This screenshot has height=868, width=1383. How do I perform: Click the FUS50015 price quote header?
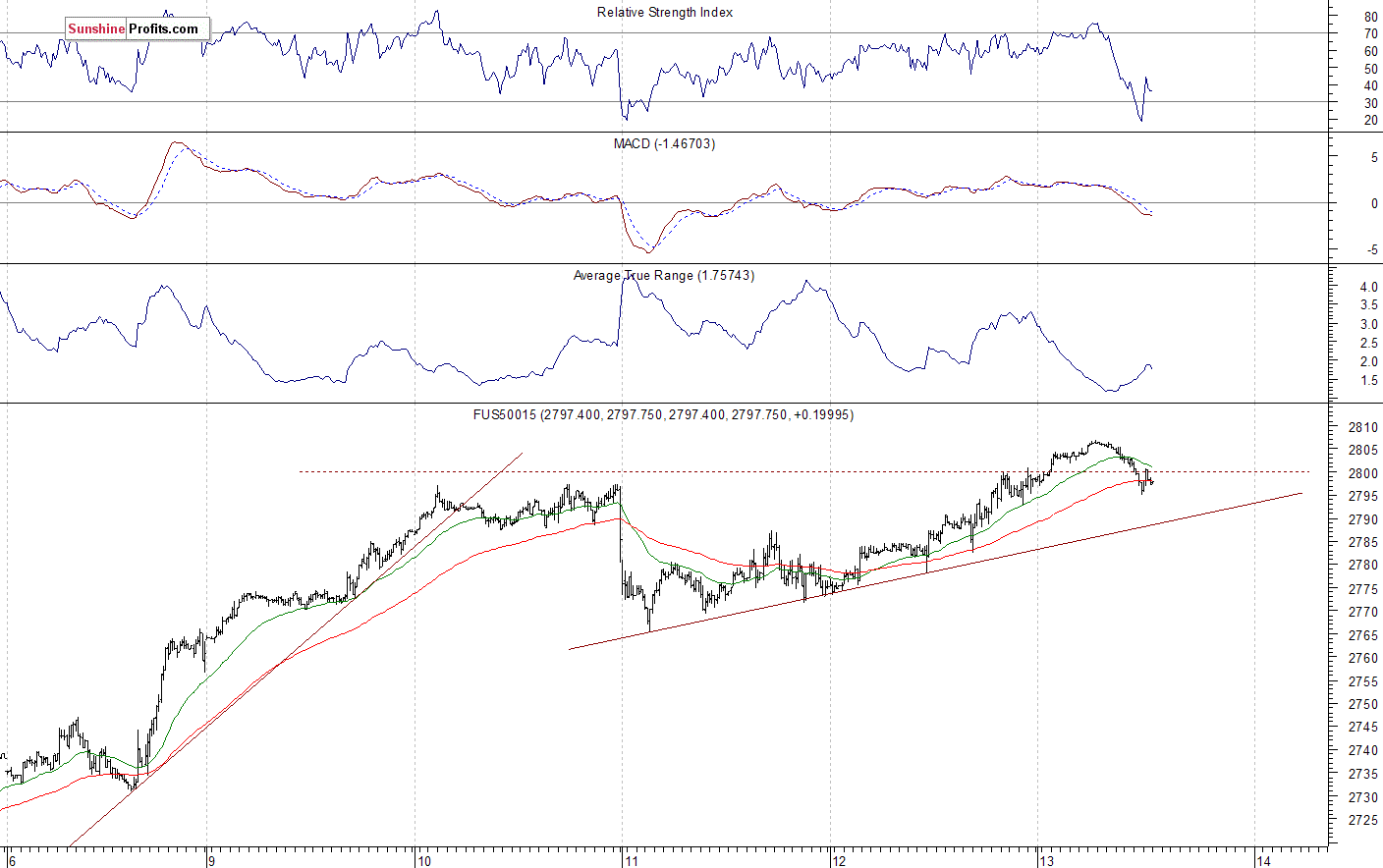(x=663, y=415)
